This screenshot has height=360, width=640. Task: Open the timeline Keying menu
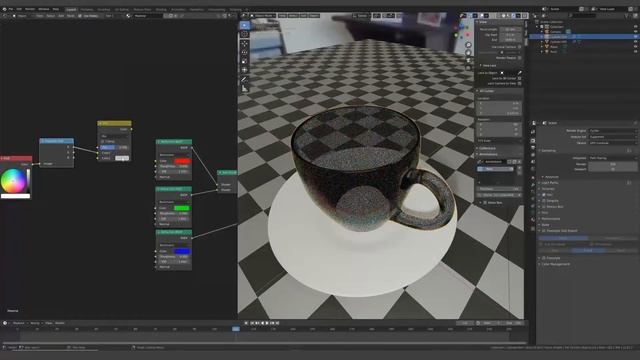tap(35, 323)
